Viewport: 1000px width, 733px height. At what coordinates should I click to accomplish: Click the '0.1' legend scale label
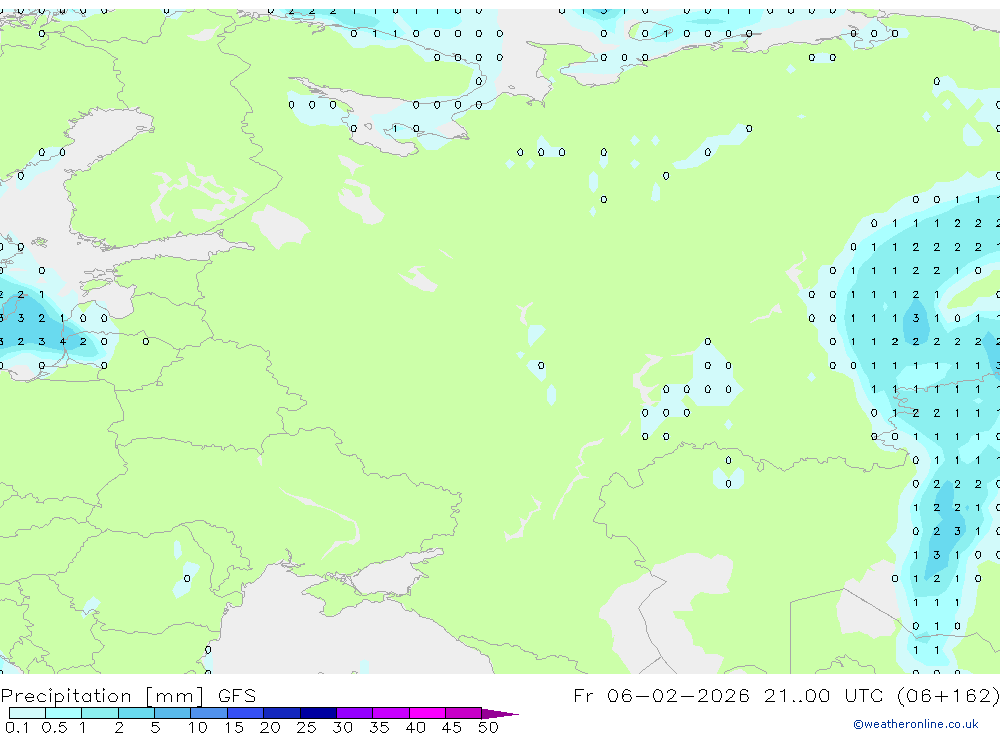[x=17, y=727]
